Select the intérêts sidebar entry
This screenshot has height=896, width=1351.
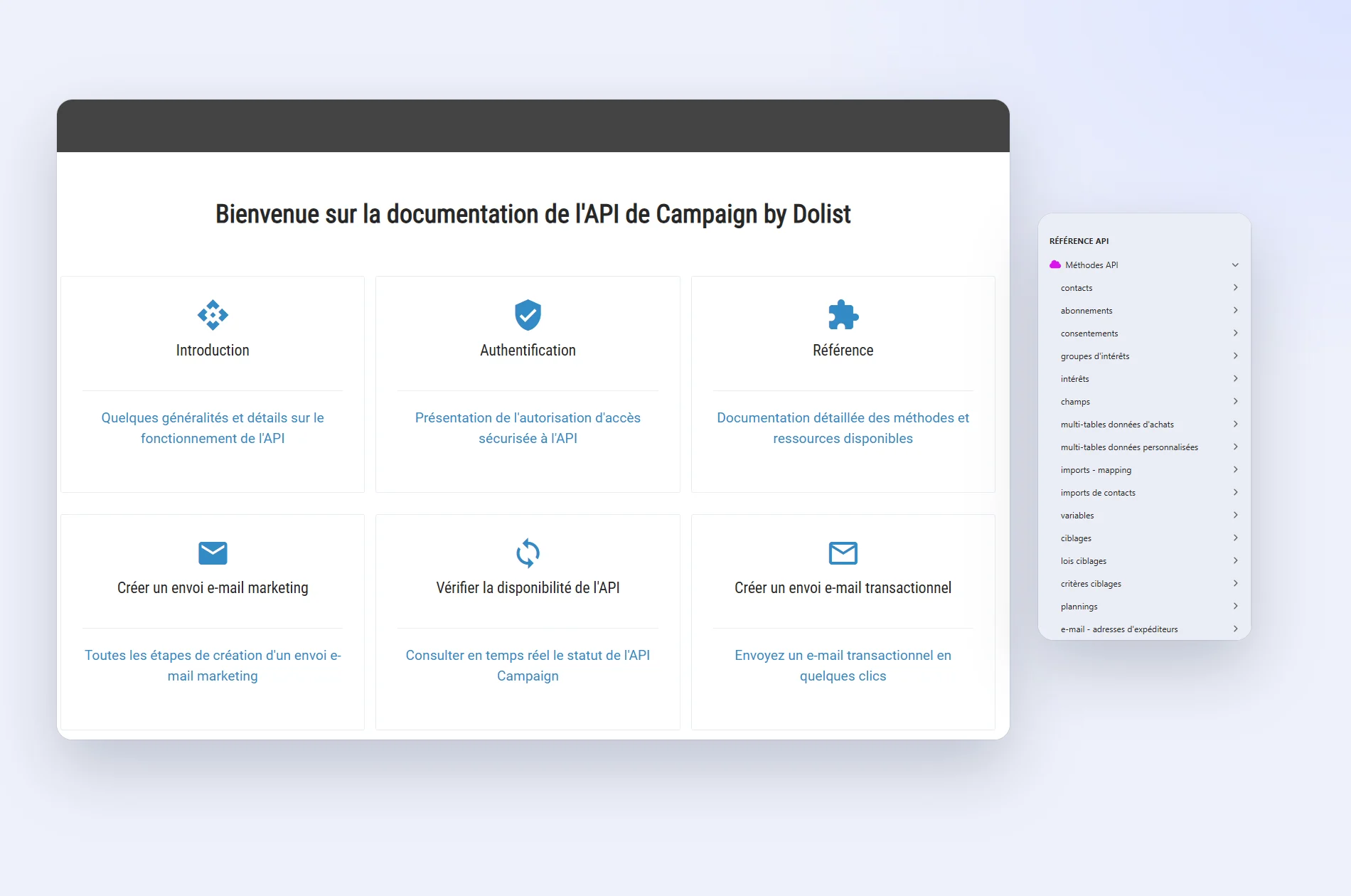[x=1074, y=379]
